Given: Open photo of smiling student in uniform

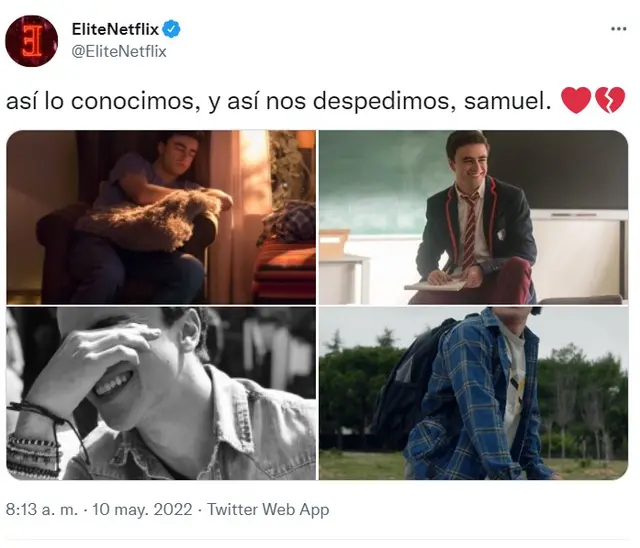Looking at the screenshot, I should [x=473, y=217].
